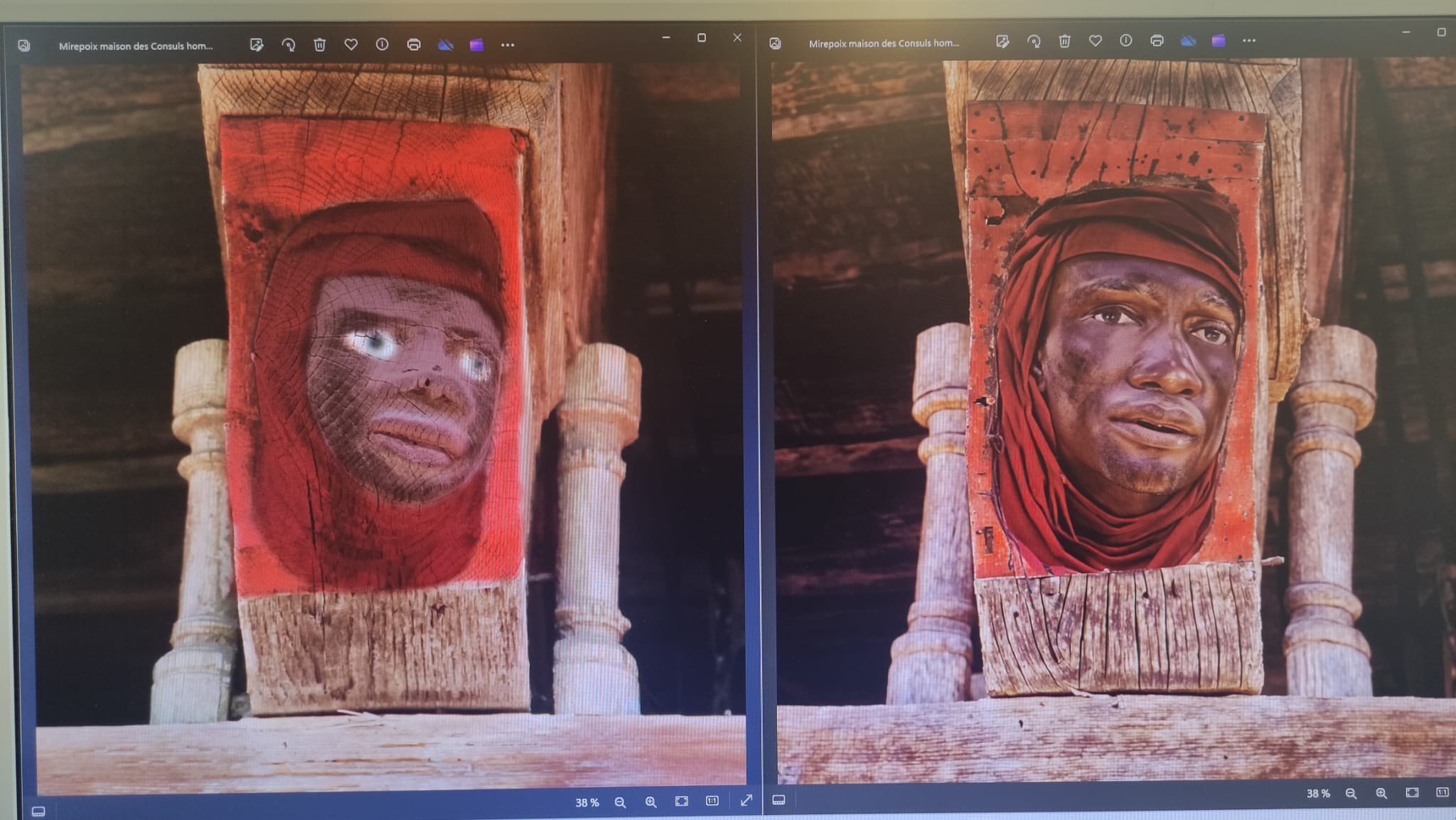Print the photo from left window
The width and height of the screenshot is (1456, 820).
pyautogui.click(x=414, y=45)
